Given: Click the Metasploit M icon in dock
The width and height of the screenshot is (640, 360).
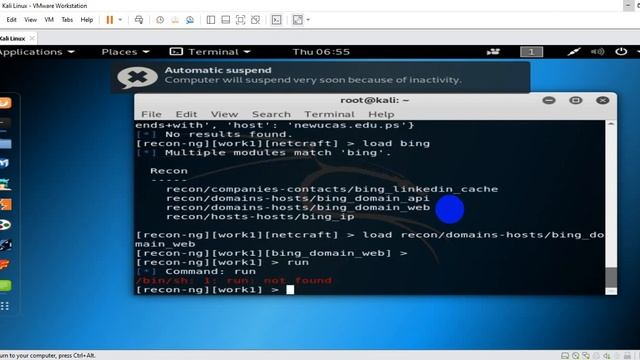Looking at the screenshot, I should pos(4,163).
